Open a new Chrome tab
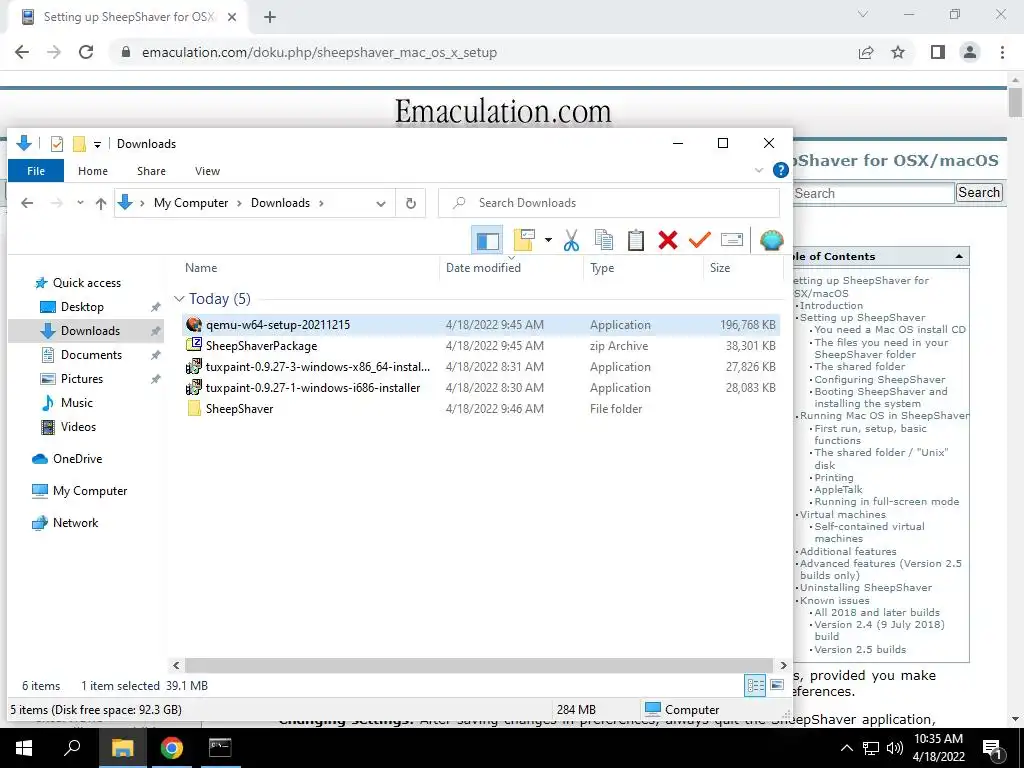This screenshot has height=768, width=1024. [x=270, y=17]
